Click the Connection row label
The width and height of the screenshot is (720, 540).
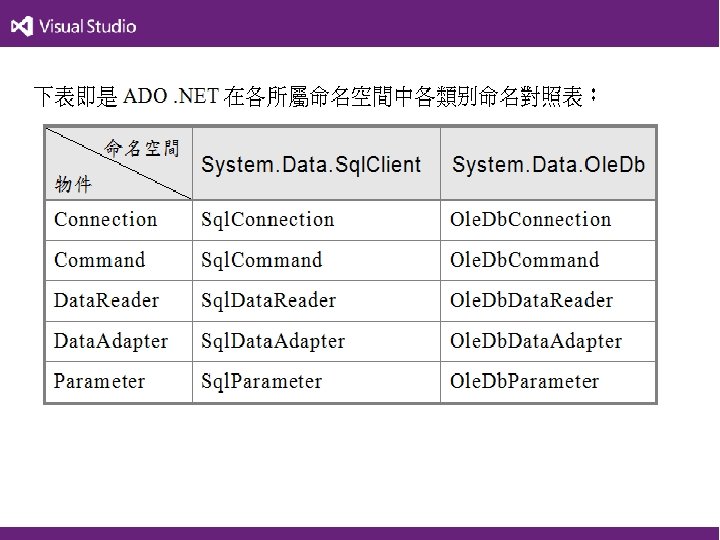point(105,219)
